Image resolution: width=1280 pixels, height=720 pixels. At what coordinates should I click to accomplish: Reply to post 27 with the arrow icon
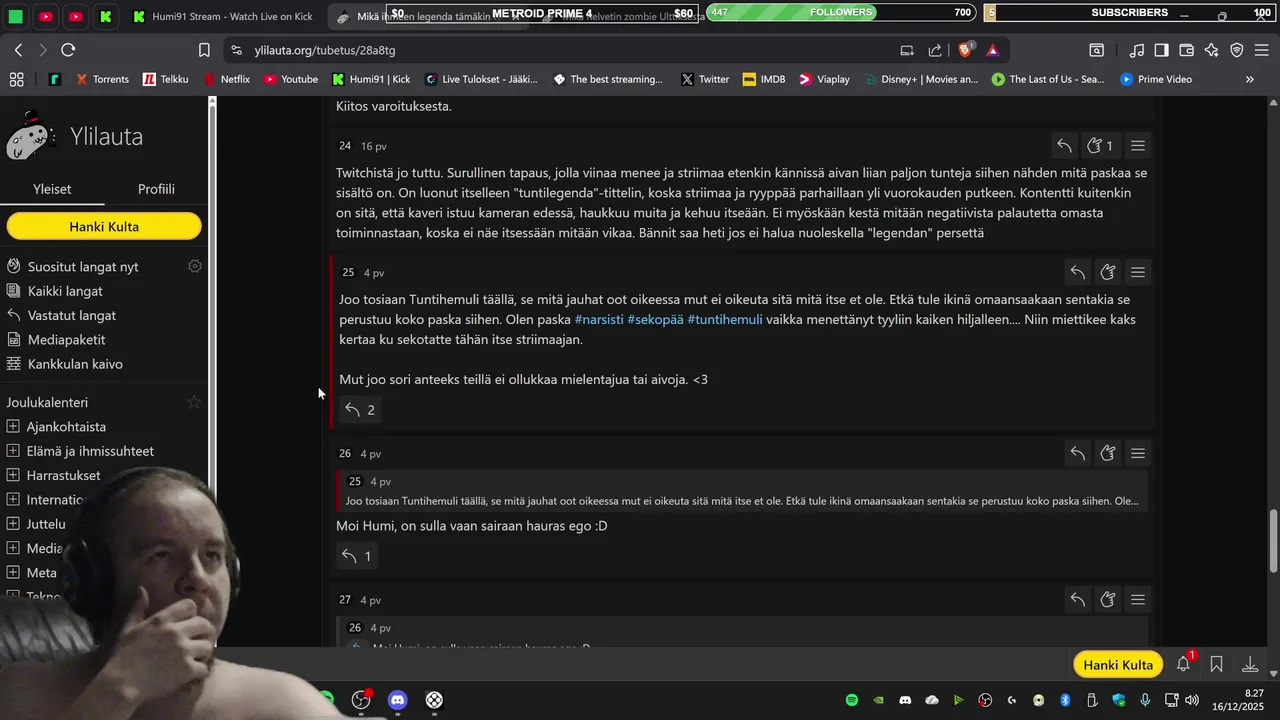(x=1077, y=600)
